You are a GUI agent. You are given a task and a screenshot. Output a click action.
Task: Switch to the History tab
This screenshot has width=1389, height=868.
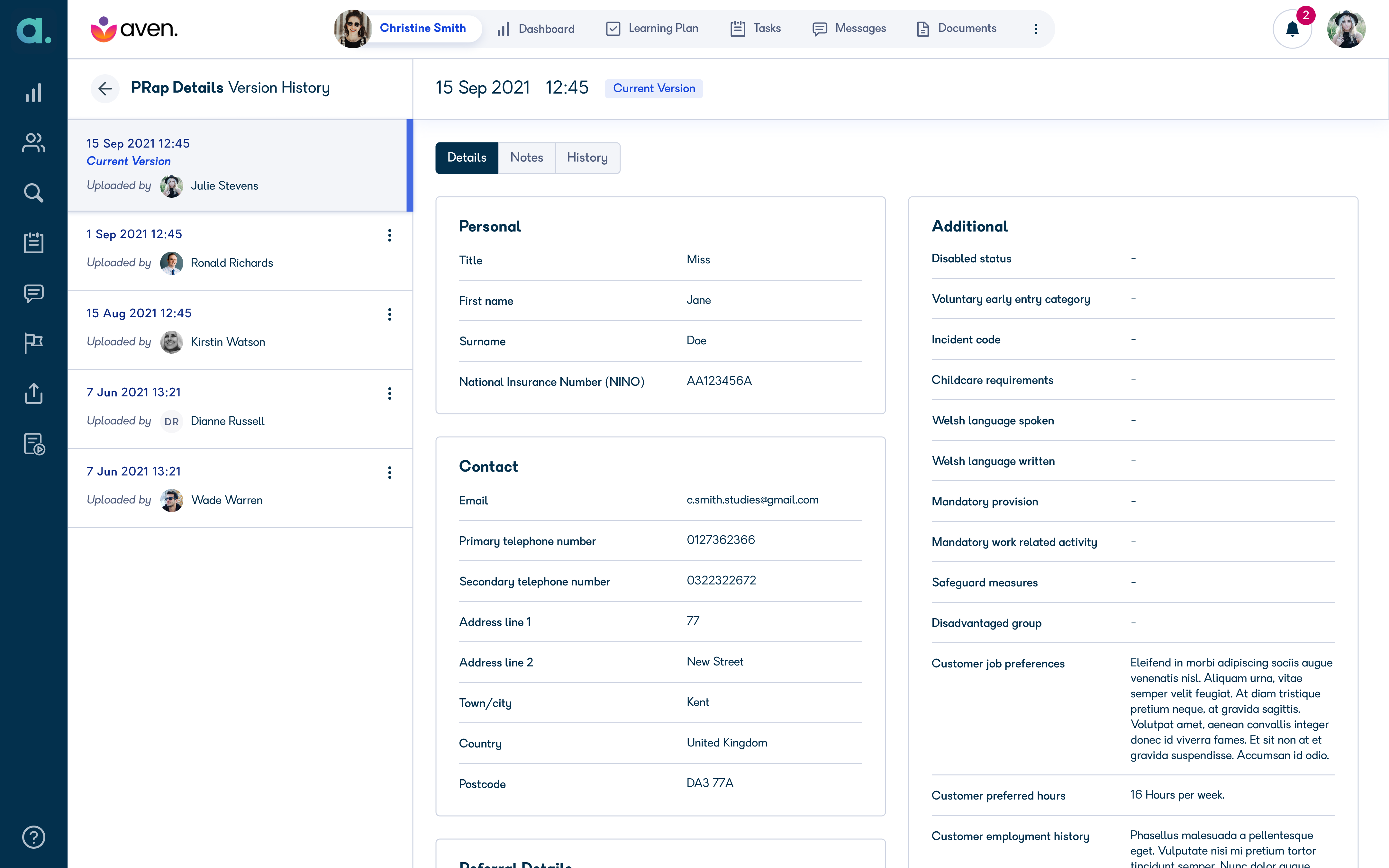coord(587,157)
